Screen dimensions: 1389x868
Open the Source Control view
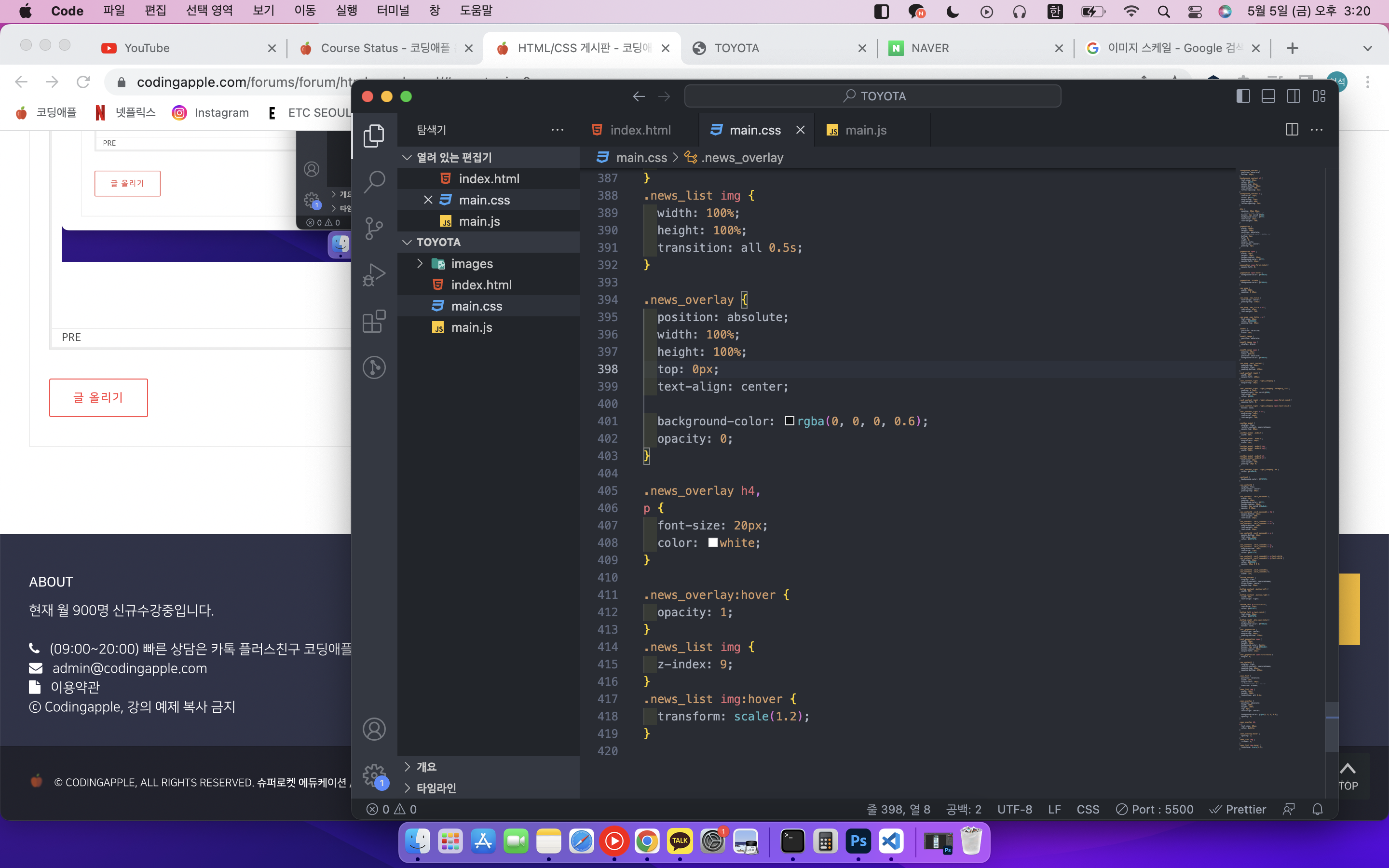tap(374, 229)
